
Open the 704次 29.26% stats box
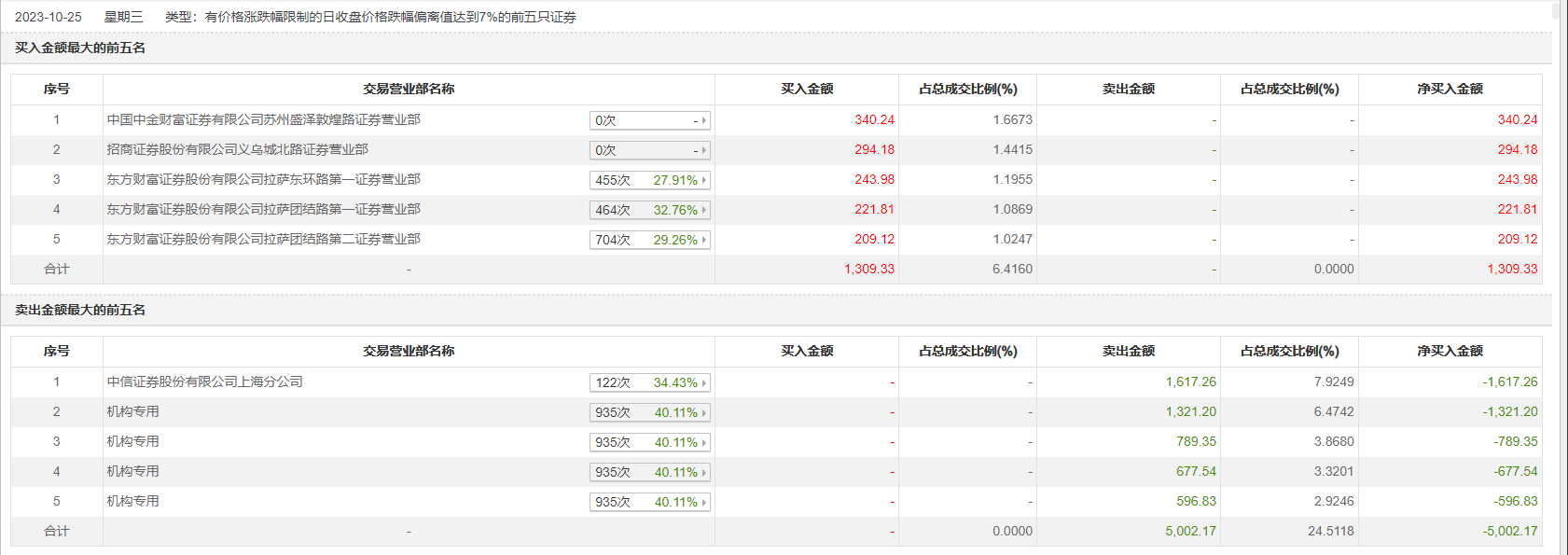coord(649,240)
